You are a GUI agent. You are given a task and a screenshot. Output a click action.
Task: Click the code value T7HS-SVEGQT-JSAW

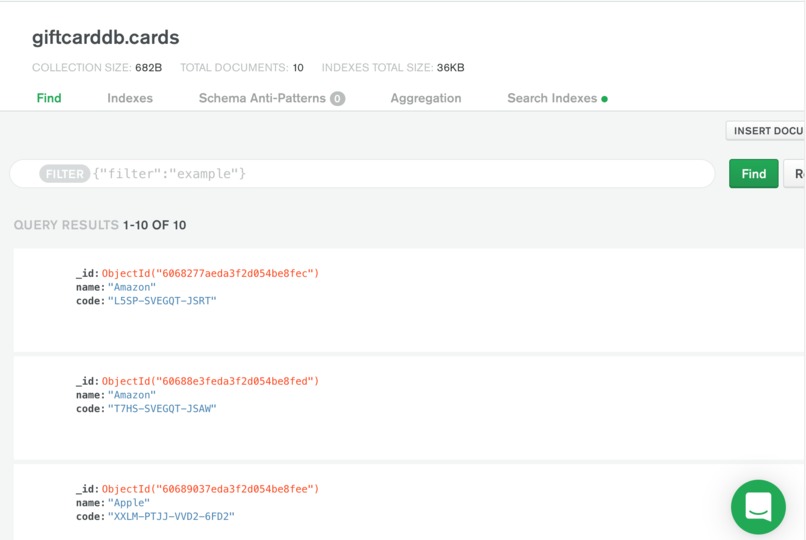[162, 408]
